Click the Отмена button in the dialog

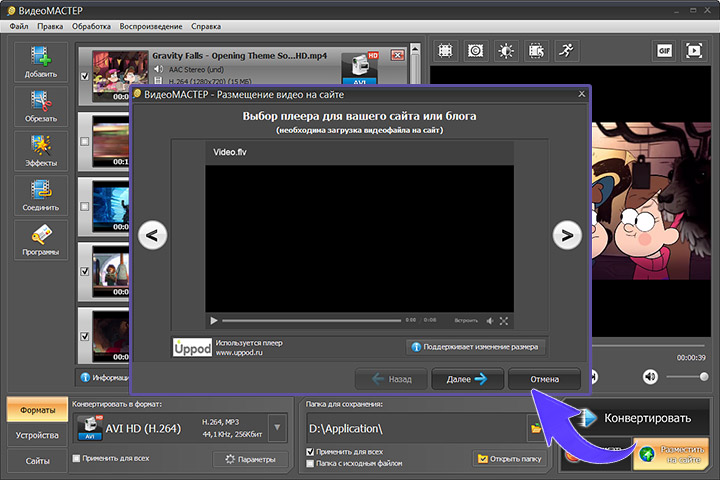(545, 379)
